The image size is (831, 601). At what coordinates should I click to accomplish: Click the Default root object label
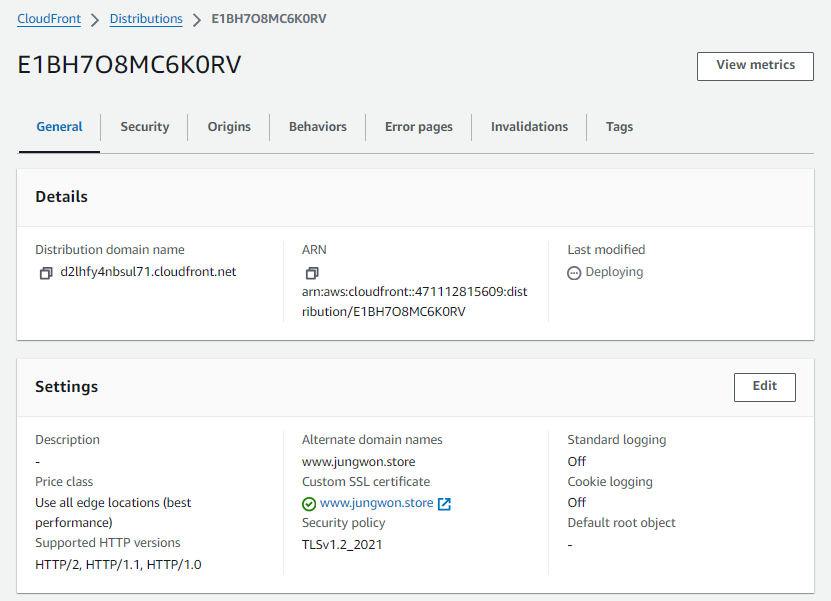[x=621, y=523]
